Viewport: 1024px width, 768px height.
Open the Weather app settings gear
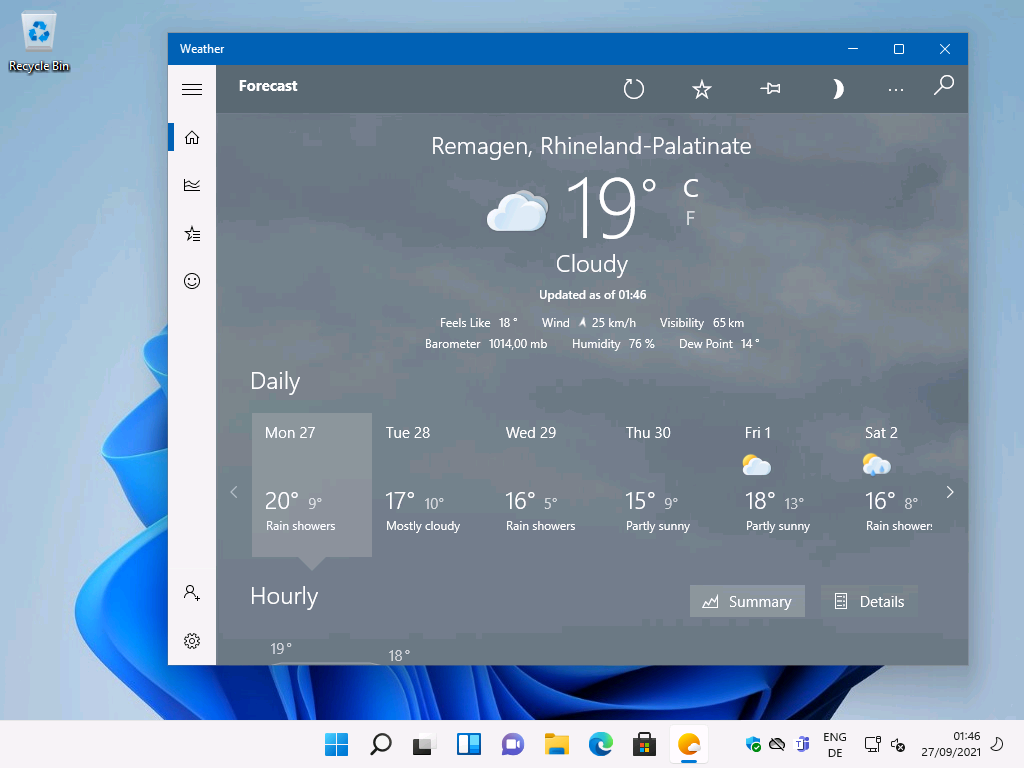192,641
